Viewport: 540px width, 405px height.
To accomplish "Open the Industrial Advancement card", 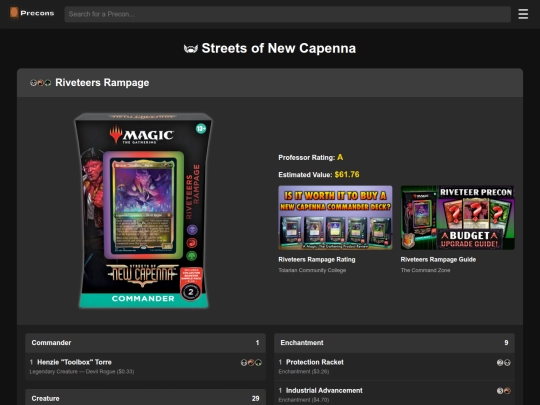I will click(324, 390).
